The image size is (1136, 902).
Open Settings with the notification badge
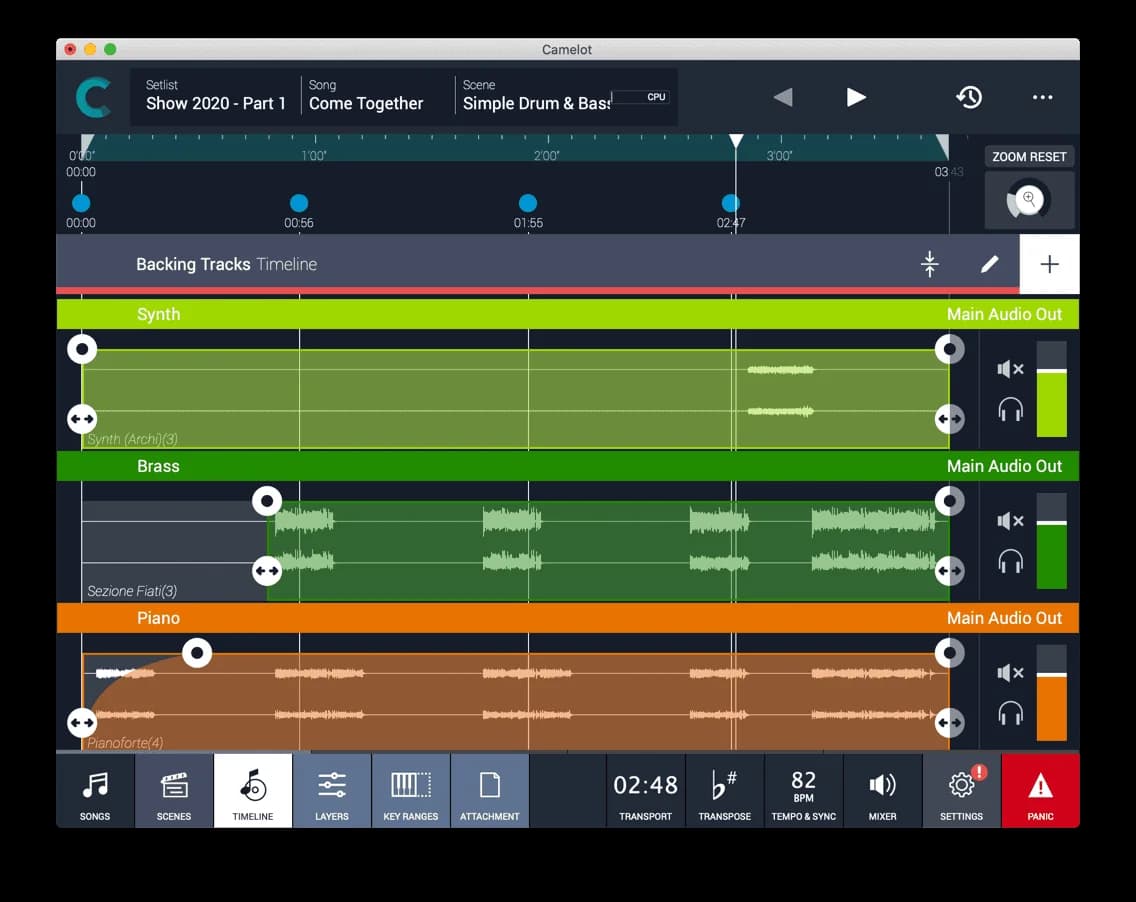click(x=960, y=791)
